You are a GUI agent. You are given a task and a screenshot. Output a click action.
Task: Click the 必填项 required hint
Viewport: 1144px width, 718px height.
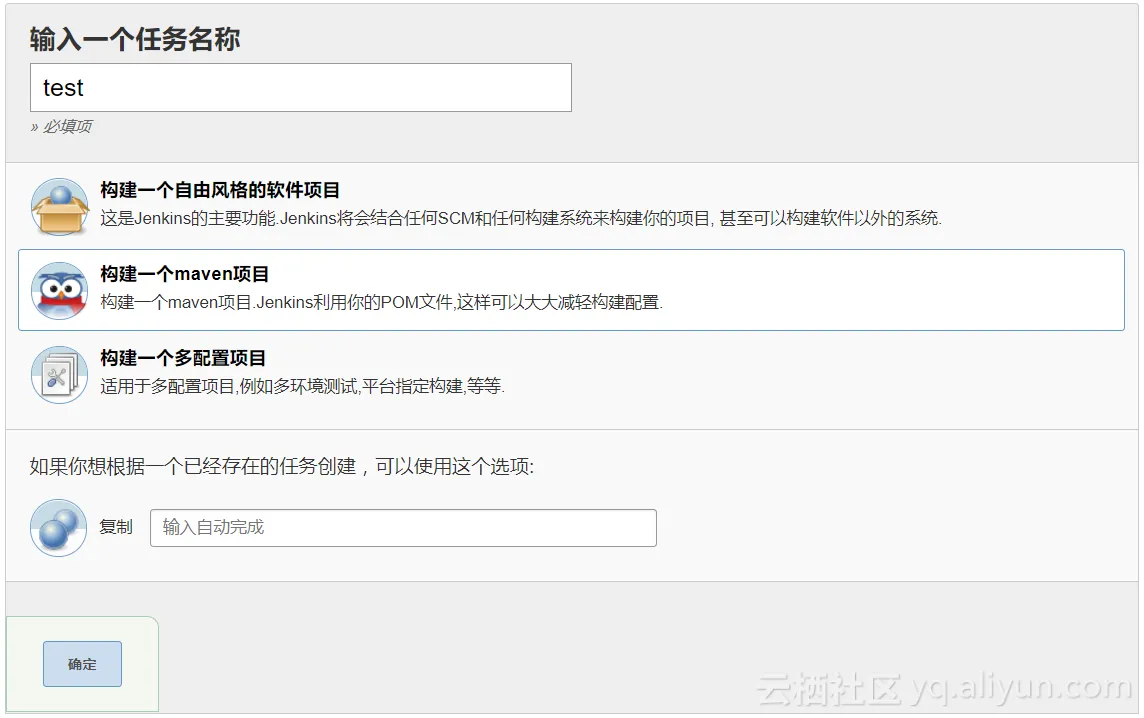pyautogui.click(x=61, y=126)
